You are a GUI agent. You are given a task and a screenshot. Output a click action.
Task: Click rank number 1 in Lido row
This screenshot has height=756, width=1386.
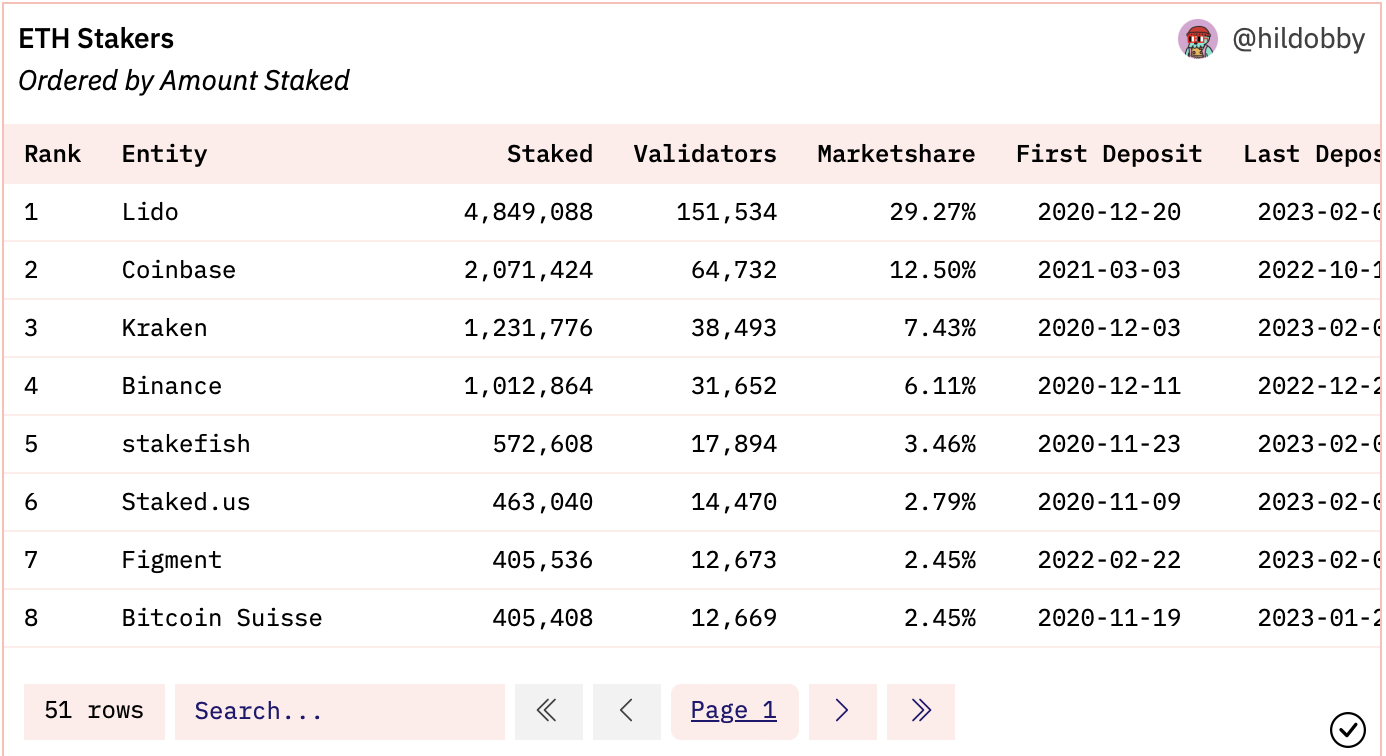click(31, 212)
